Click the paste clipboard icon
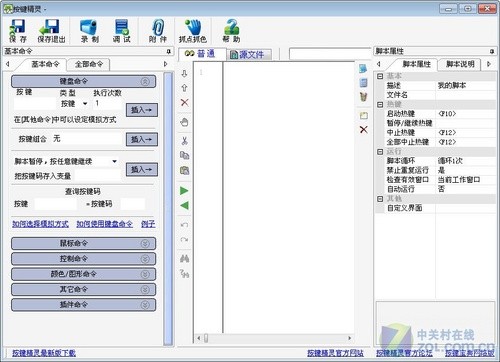500x362 pixels. (x=184, y=170)
